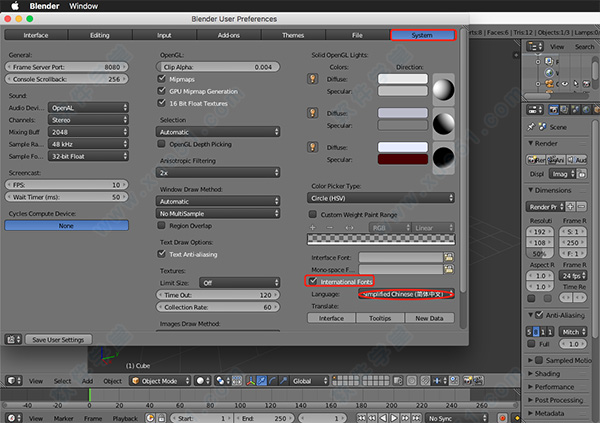Click second light Diffuse color swatch
The height and width of the screenshot is (423, 600).
click(x=403, y=113)
